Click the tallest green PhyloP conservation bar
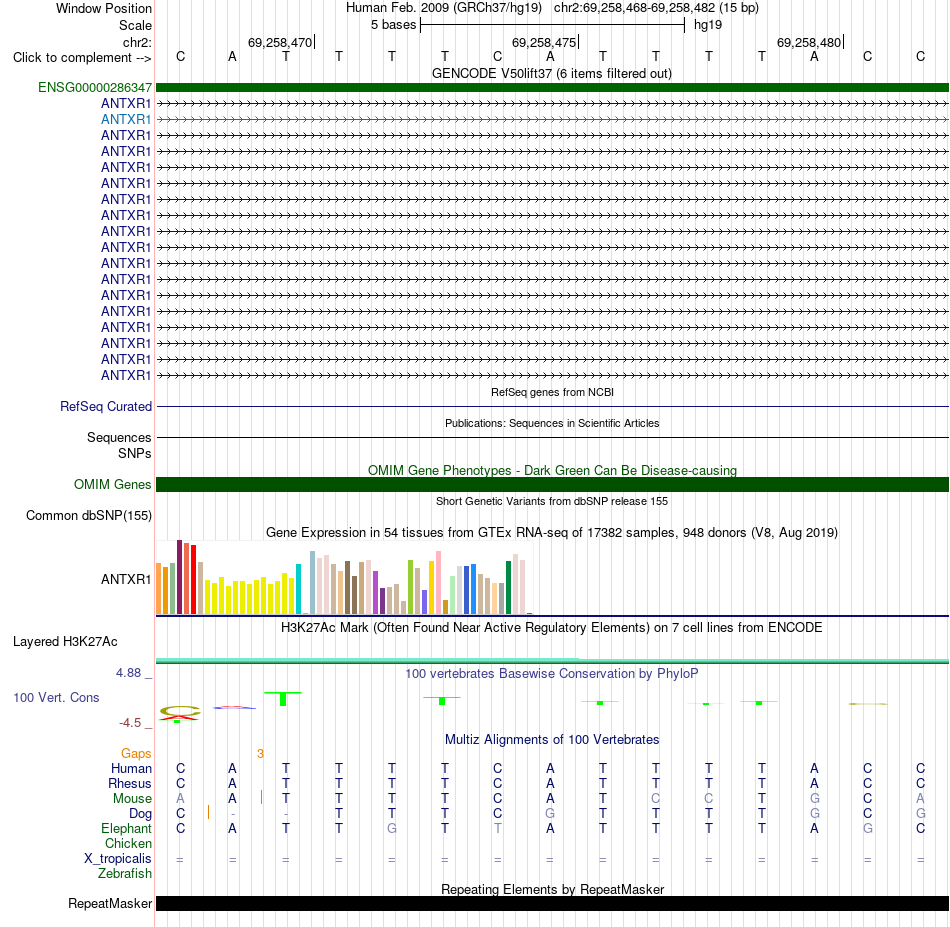950x927 pixels. click(x=283, y=699)
